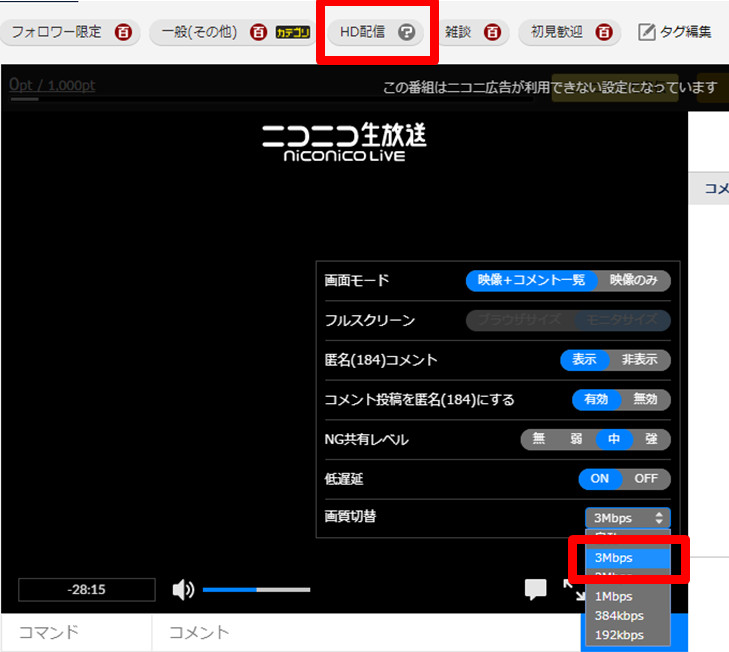Set NG共有レベル to 中
Image resolution: width=729 pixels, height=652 pixels.
[x=614, y=439]
